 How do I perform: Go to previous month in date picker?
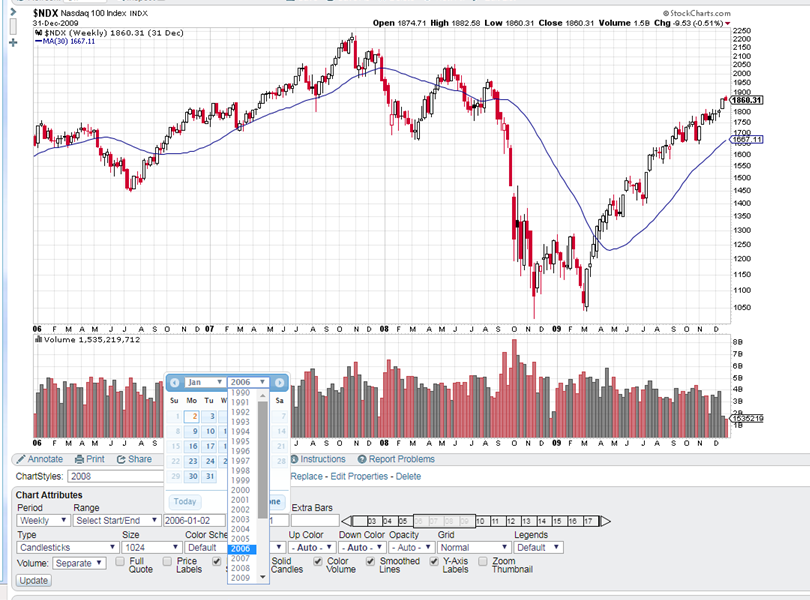[175, 382]
